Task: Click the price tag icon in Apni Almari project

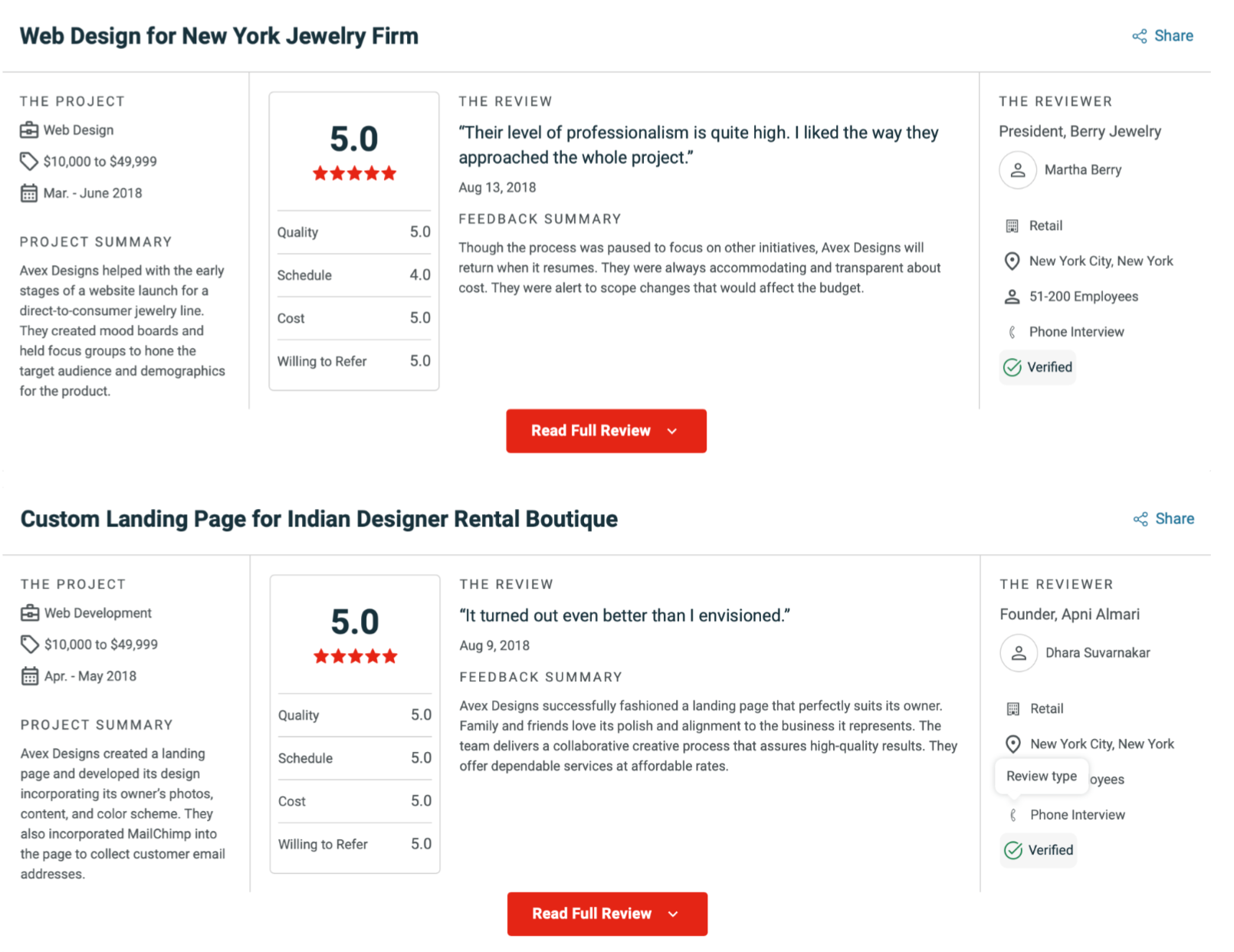Action: pos(30,645)
